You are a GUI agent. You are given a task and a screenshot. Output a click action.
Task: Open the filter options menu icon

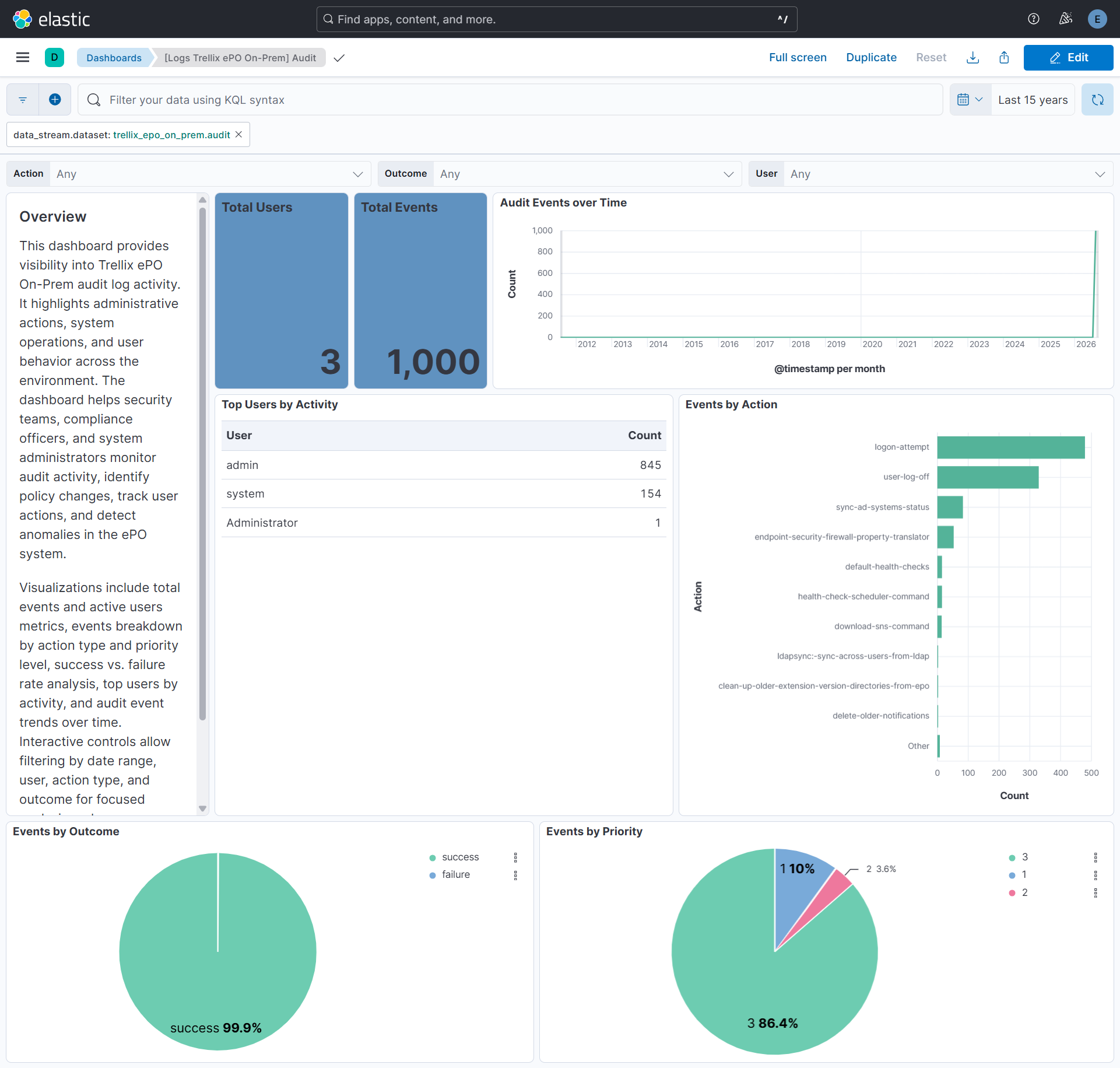point(23,100)
